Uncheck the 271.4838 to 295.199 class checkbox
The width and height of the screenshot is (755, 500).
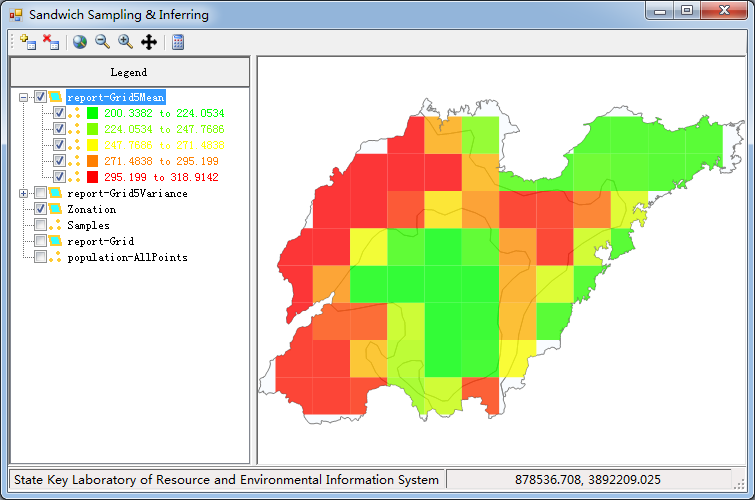click(x=59, y=160)
